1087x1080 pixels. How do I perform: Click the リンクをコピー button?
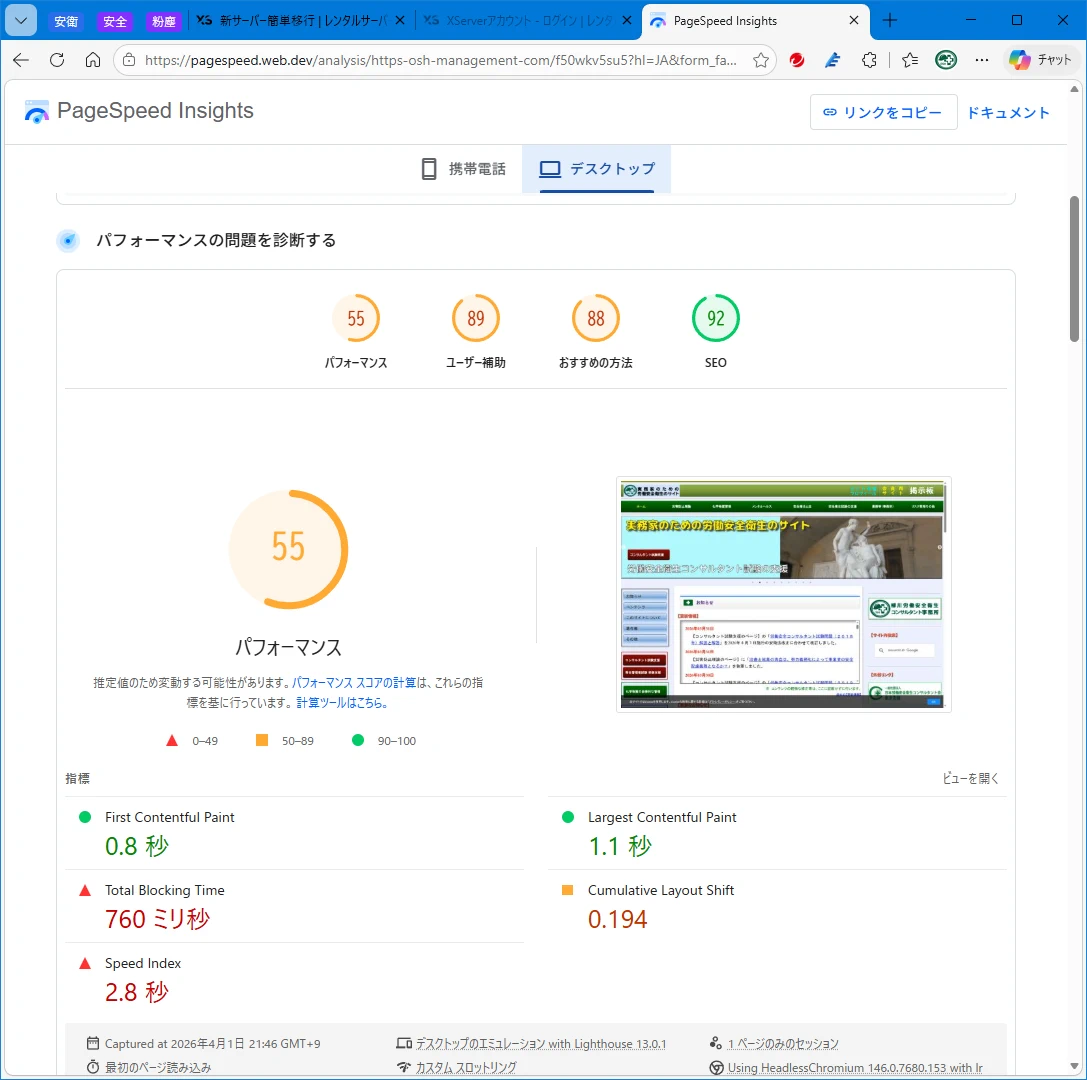point(883,112)
